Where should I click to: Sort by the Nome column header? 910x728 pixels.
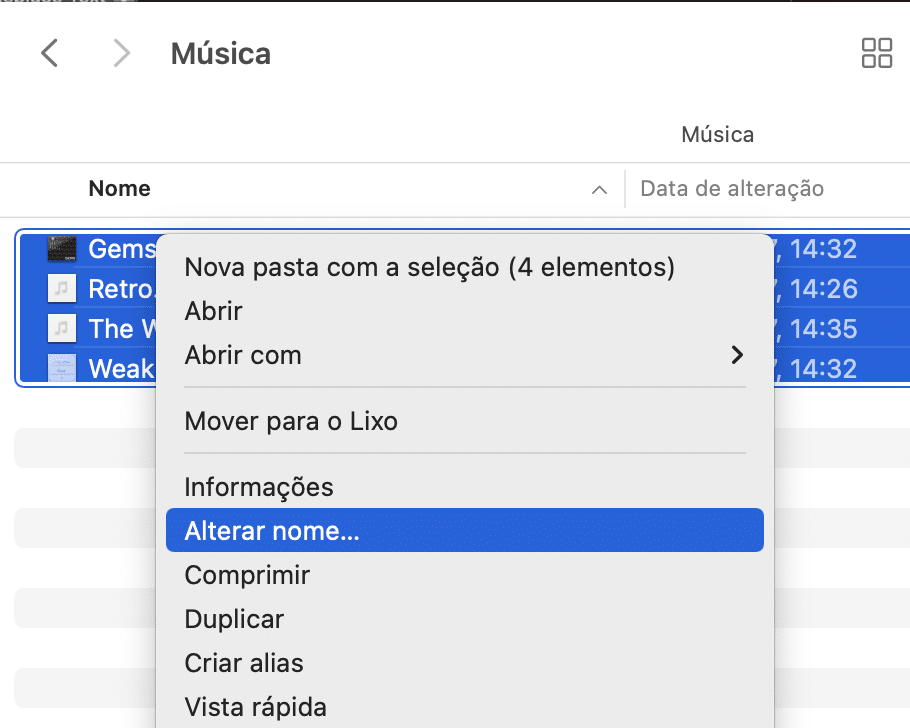(120, 189)
